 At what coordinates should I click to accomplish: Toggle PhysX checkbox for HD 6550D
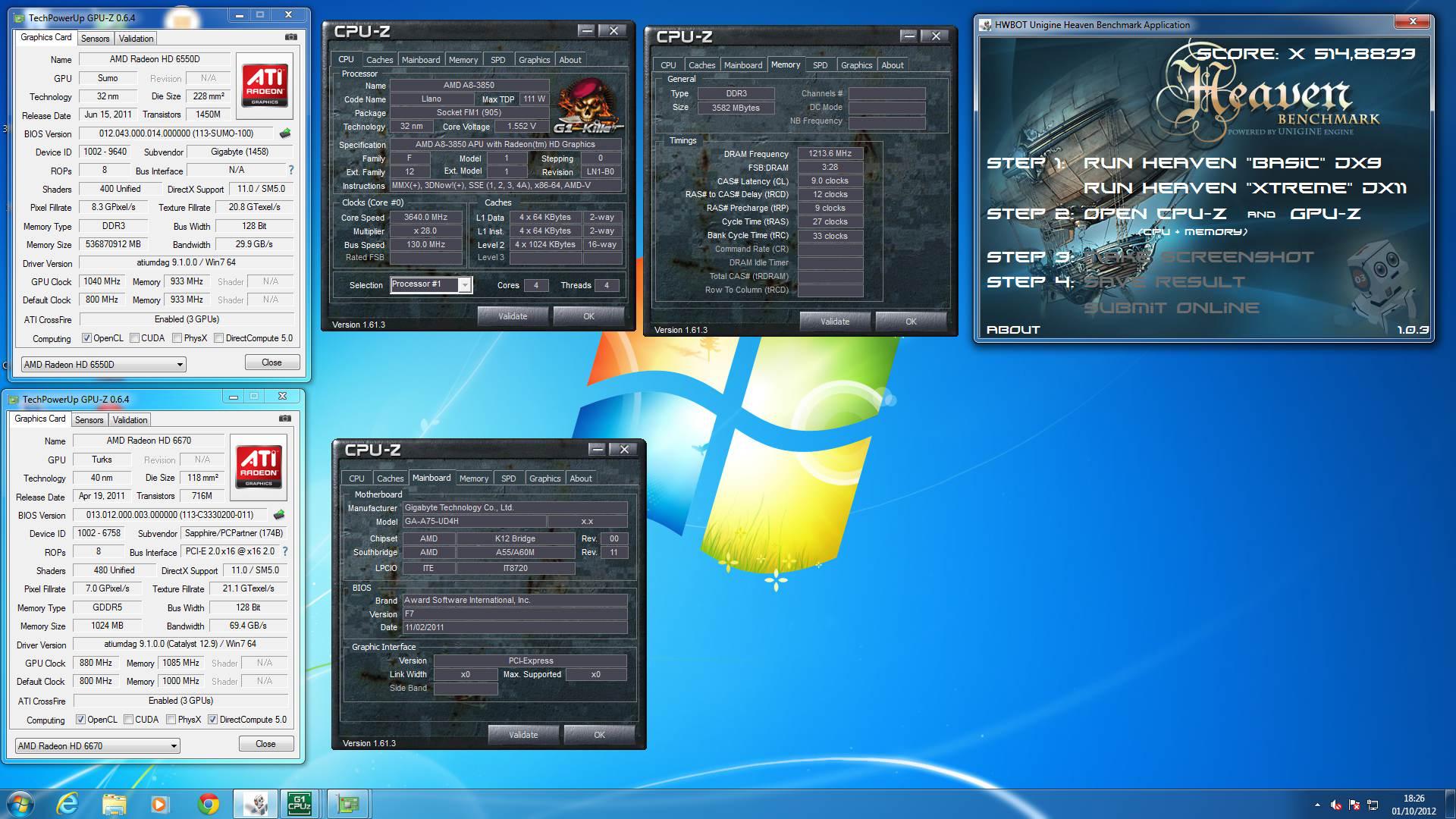[177, 338]
